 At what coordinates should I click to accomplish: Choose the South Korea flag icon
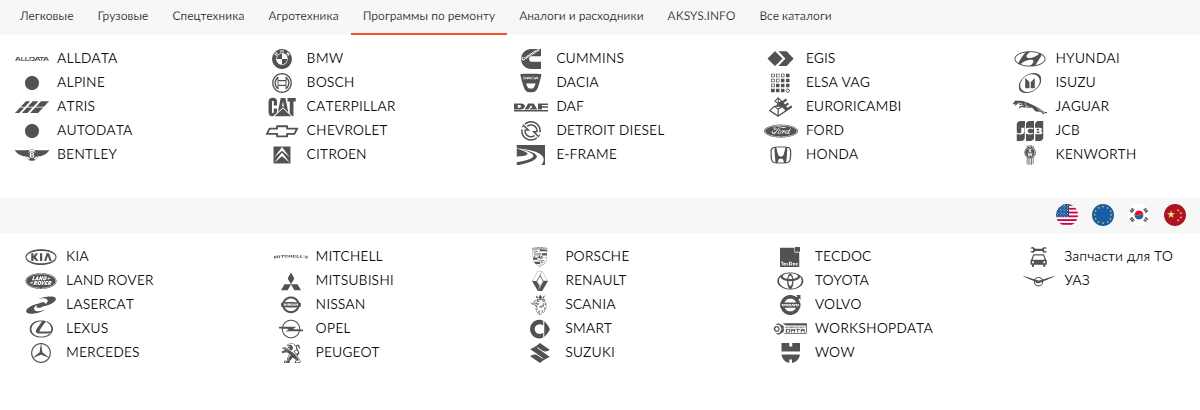point(1139,214)
